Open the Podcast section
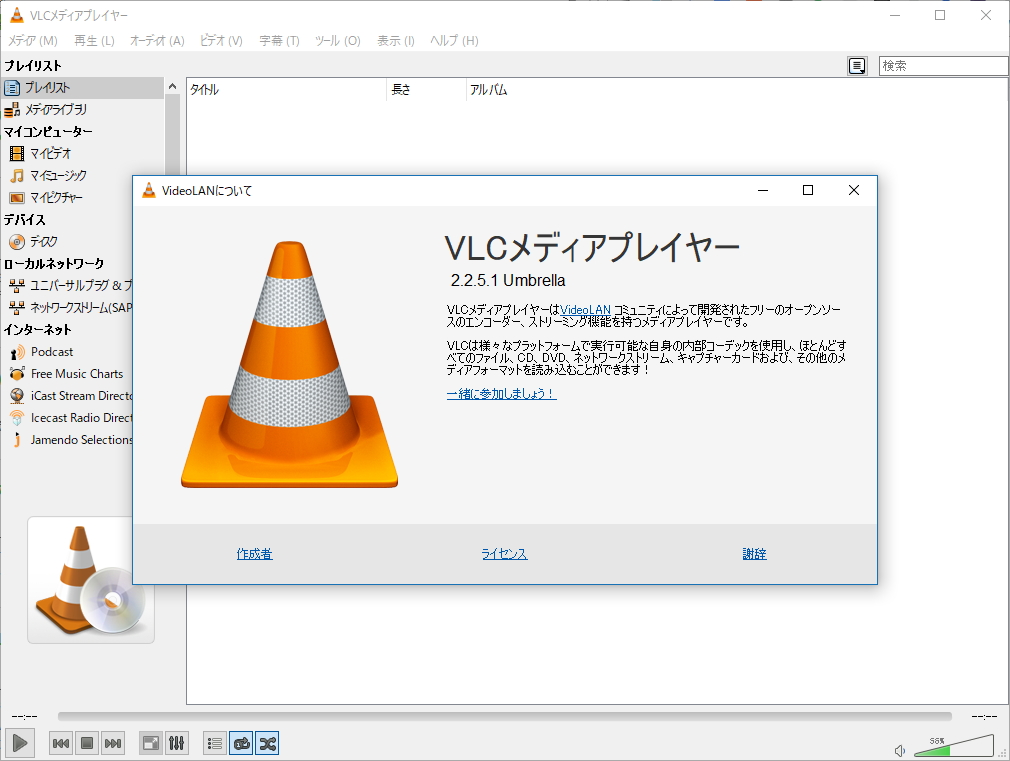The image size is (1010, 761). pyautogui.click(x=52, y=351)
